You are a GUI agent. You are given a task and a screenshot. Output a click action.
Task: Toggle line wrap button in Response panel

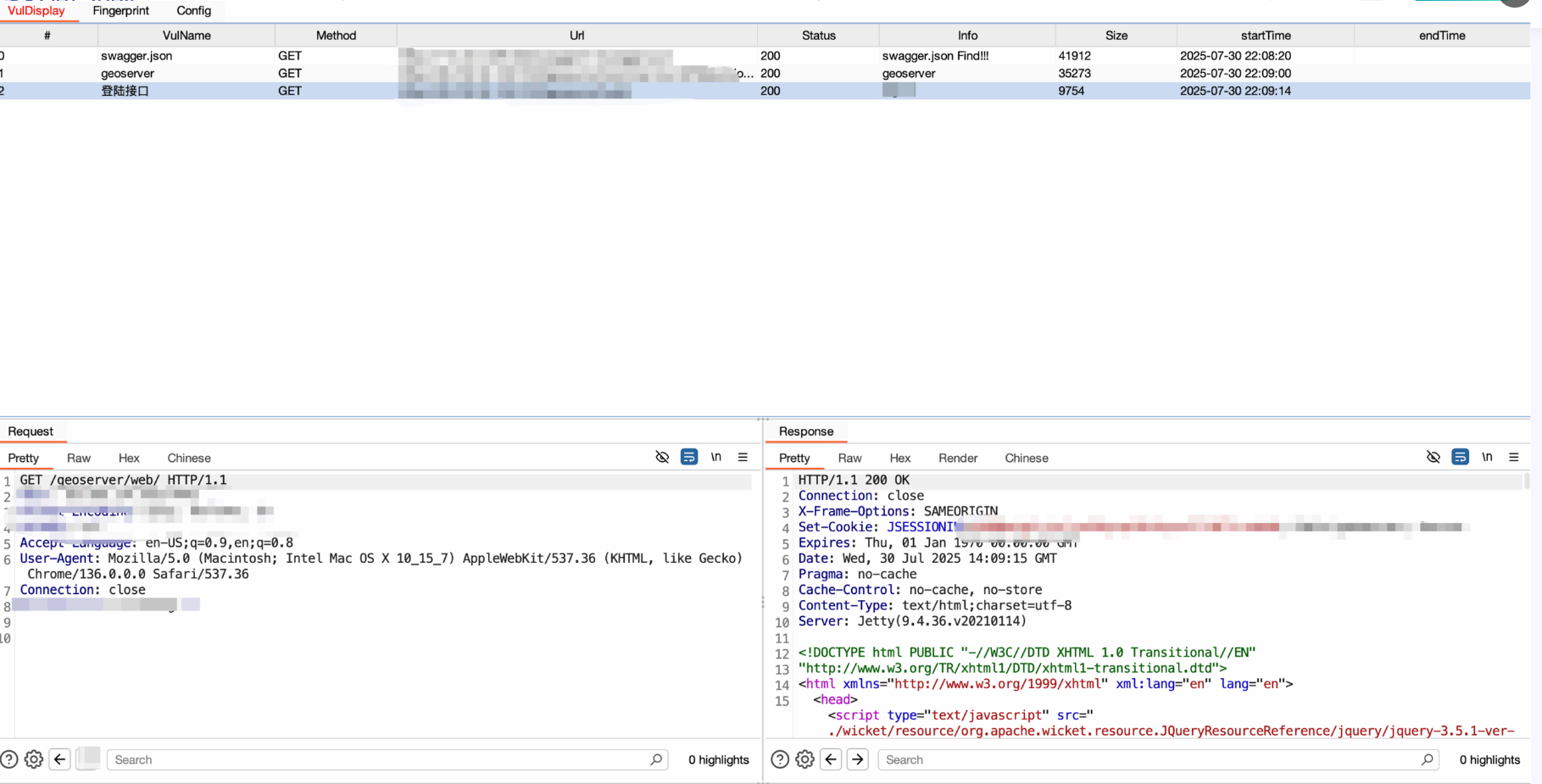[1460, 457]
